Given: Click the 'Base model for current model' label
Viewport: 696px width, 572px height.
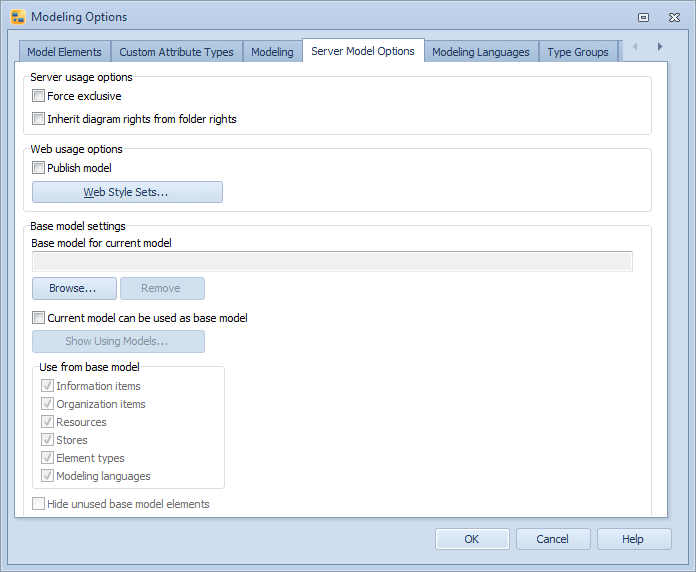Looking at the screenshot, I should tap(101, 243).
